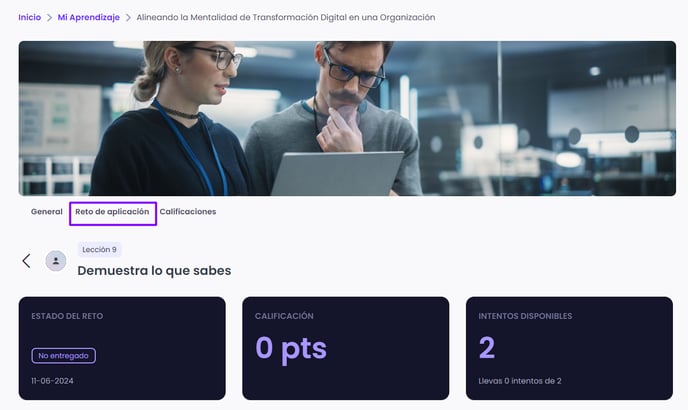688x410 pixels.
Task: Click the date 11-06-2024
Action: pos(52,381)
